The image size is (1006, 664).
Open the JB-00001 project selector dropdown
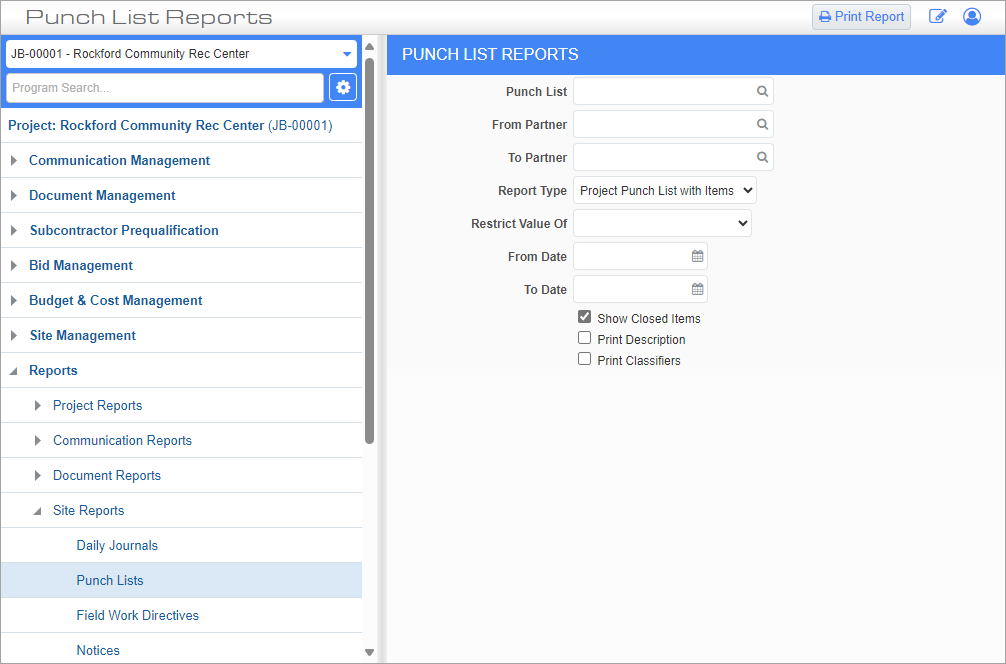tap(181, 54)
